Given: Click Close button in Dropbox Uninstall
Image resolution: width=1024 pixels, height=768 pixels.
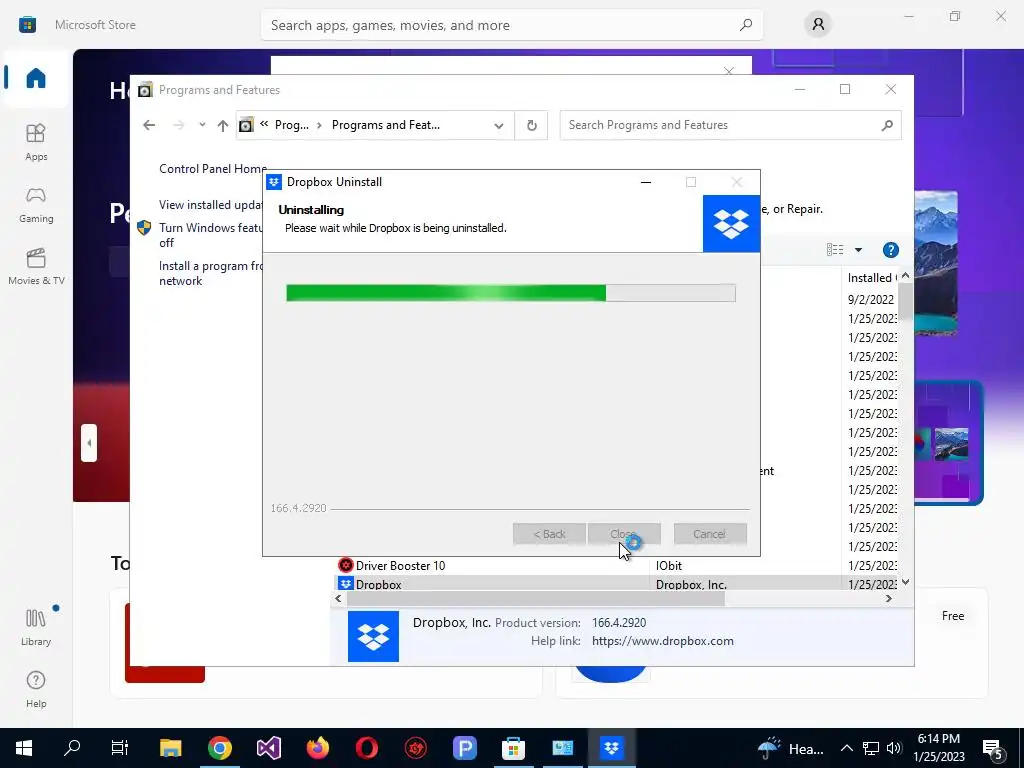Looking at the screenshot, I should [x=624, y=534].
